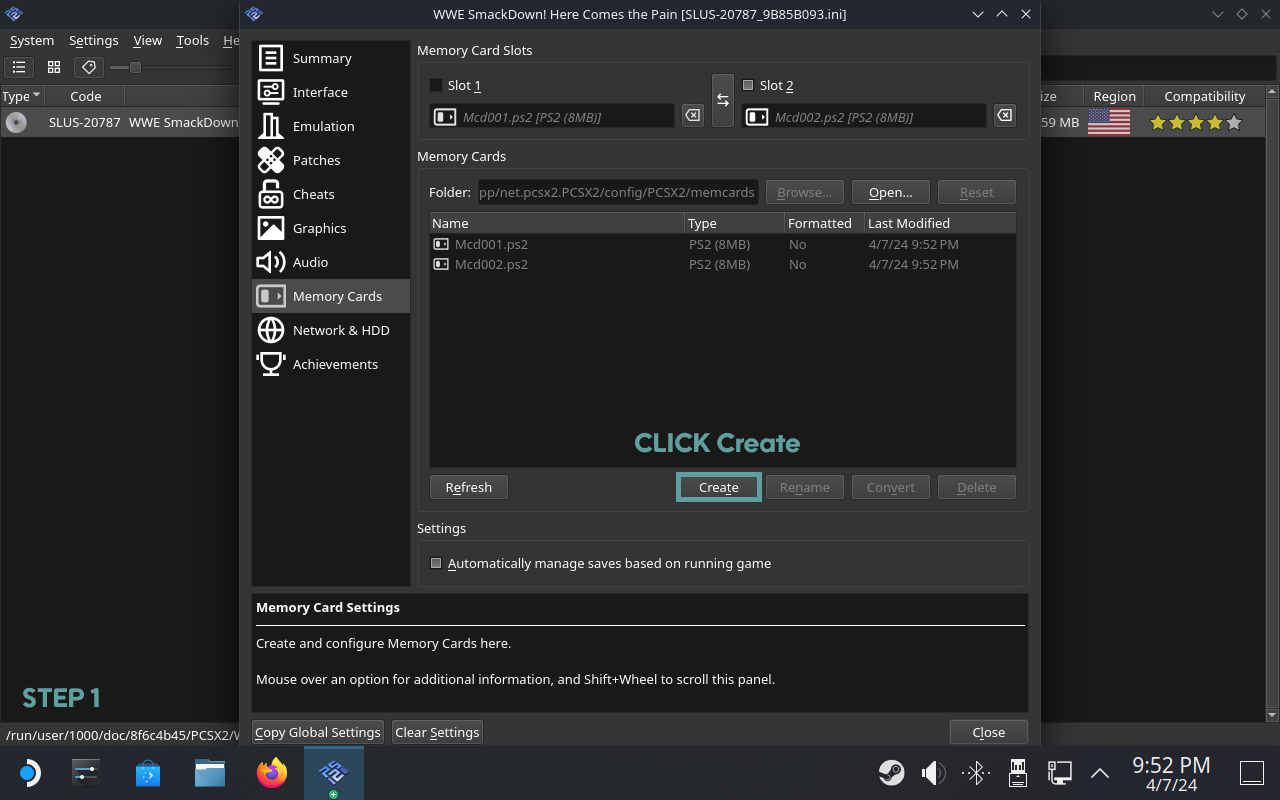Switch game list to grid view
Screen dimensions: 1280x800
click(54, 67)
